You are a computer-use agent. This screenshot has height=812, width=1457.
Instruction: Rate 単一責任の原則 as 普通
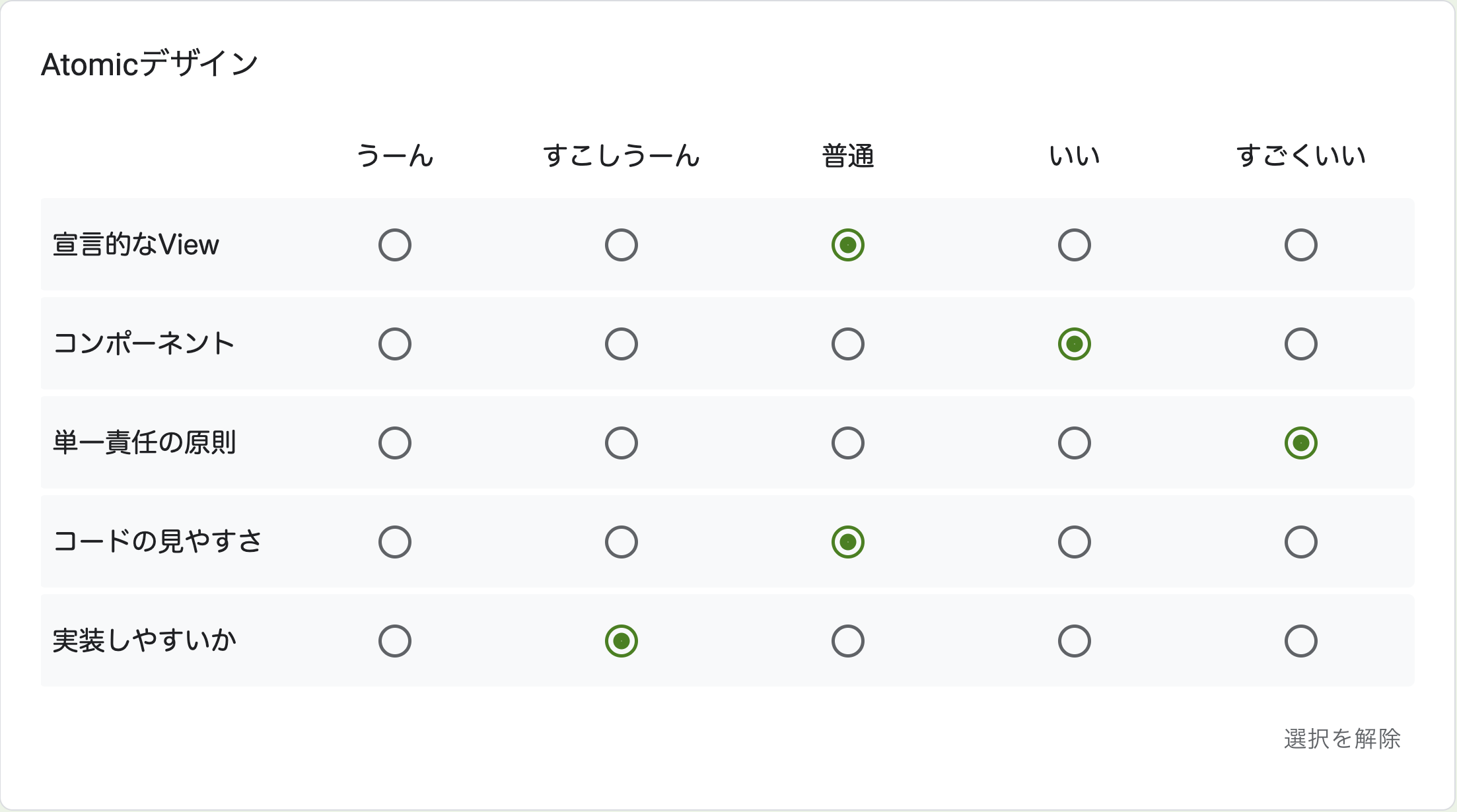[847, 442]
